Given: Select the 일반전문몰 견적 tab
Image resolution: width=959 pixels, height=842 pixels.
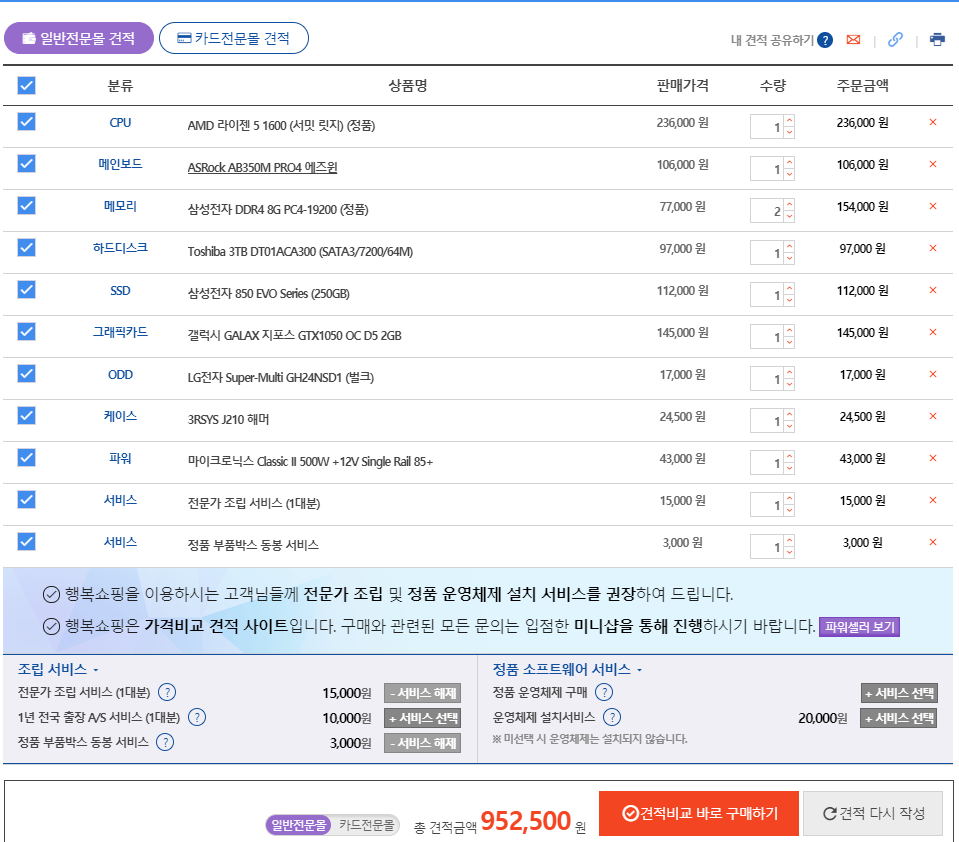Looking at the screenshot, I should pos(79,38).
